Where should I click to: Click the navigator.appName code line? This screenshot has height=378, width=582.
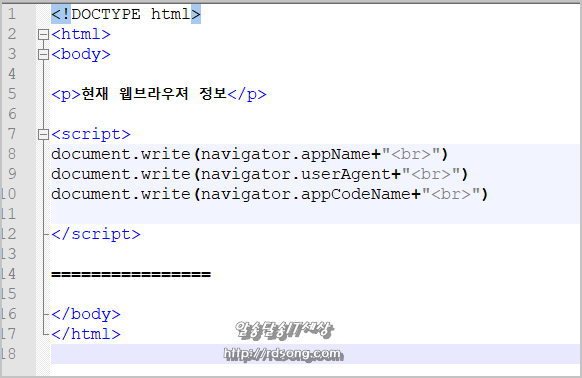pyautogui.click(x=250, y=154)
